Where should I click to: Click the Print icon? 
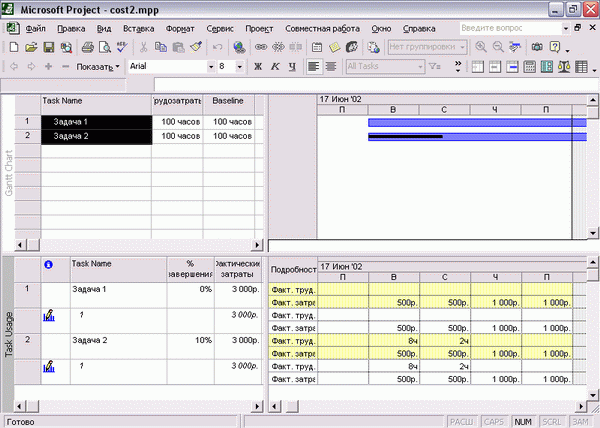88,47
